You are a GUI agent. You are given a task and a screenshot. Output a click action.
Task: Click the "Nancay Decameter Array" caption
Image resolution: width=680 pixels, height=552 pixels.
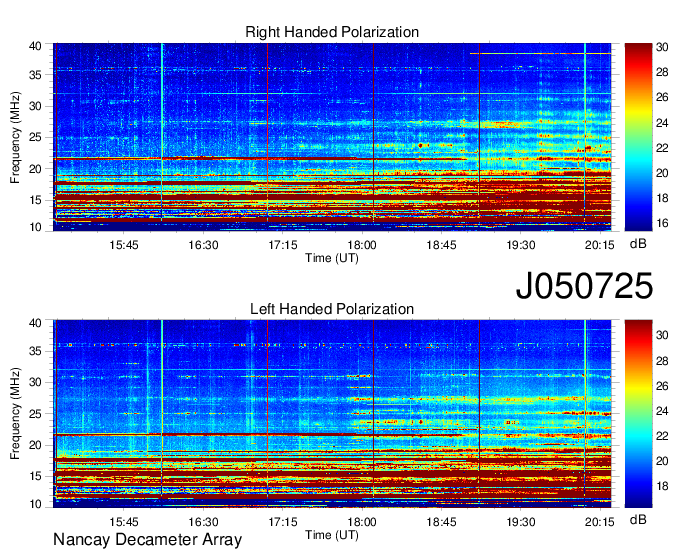[147, 540]
